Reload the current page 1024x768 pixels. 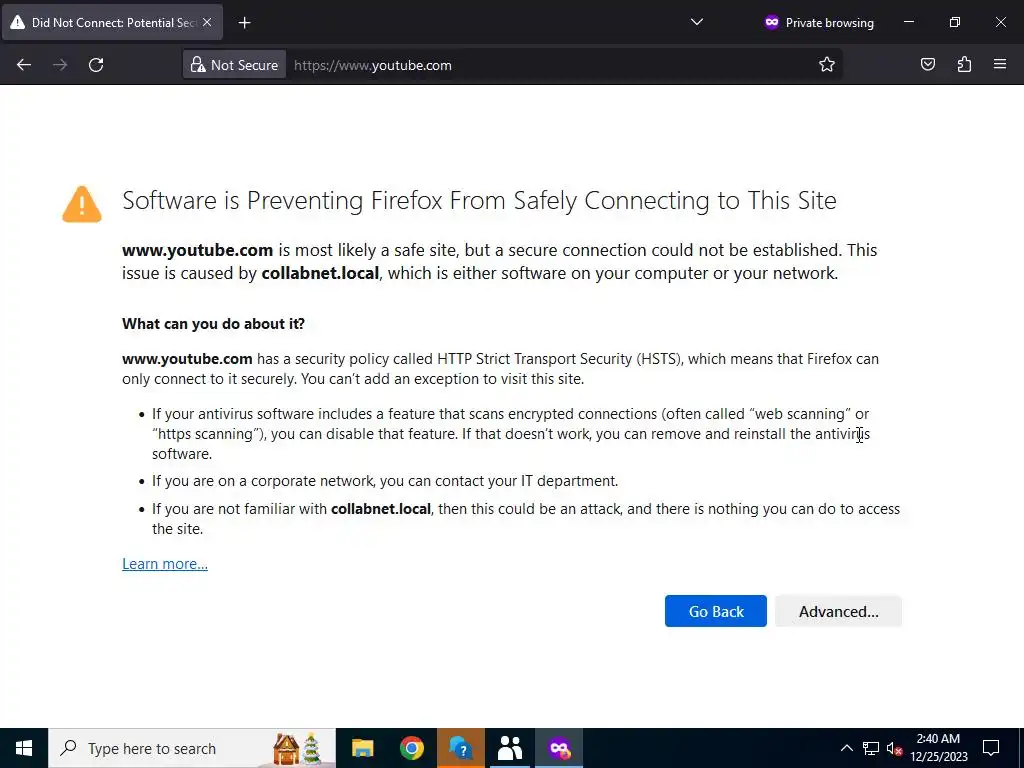pyautogui.click(x=96, y=65)
